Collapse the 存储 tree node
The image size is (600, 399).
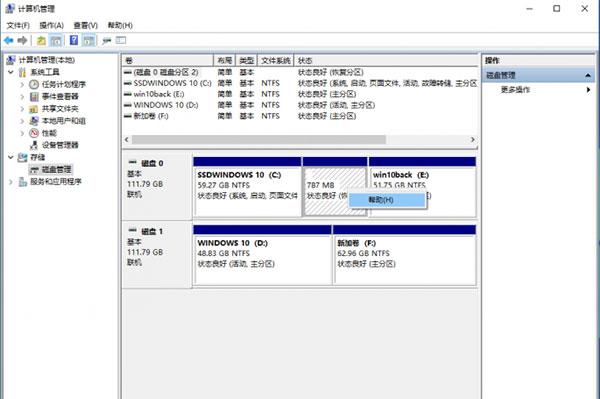(10, 157)
